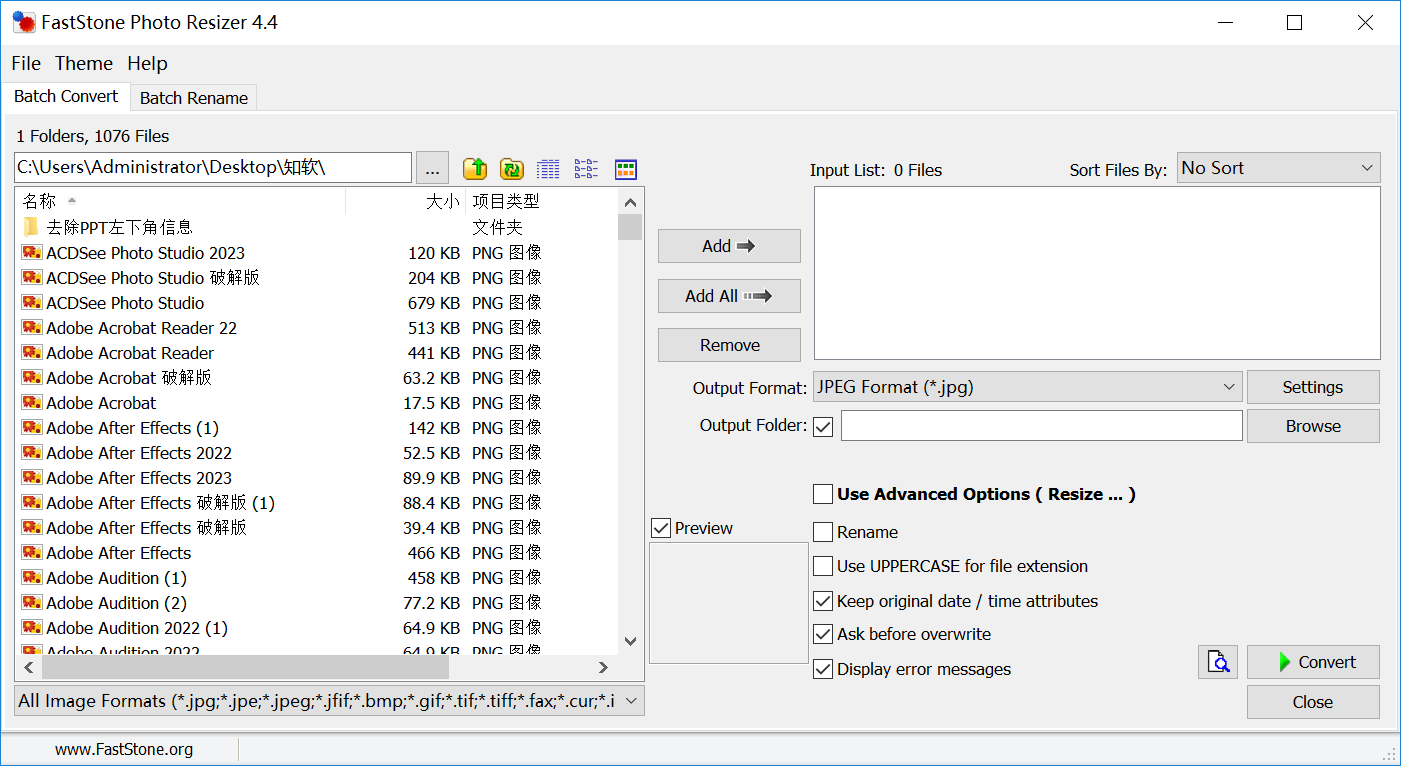Select file Adobe Acrobat 破解版

(x=129, y=378)
